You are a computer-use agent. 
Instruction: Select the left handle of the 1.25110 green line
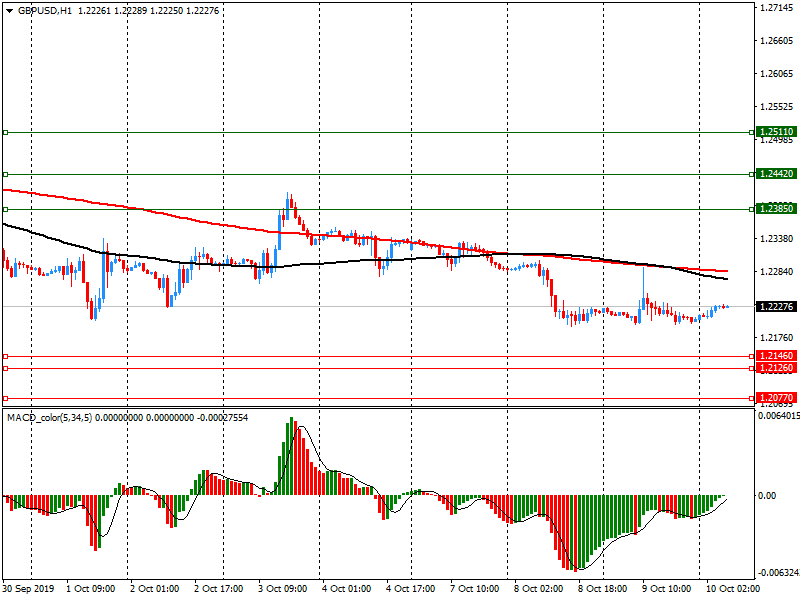pyautogui.click(x=5, y=132)
